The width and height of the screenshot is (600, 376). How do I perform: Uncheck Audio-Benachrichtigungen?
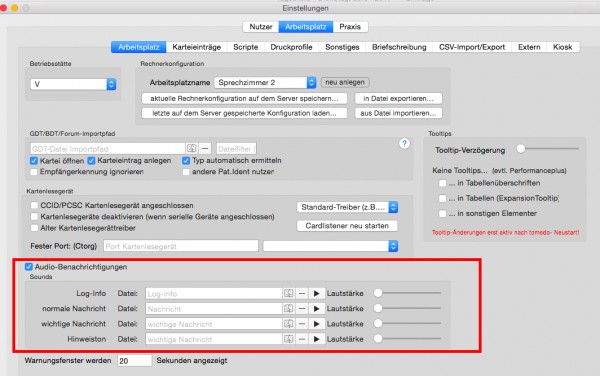(x=29, y=267)
